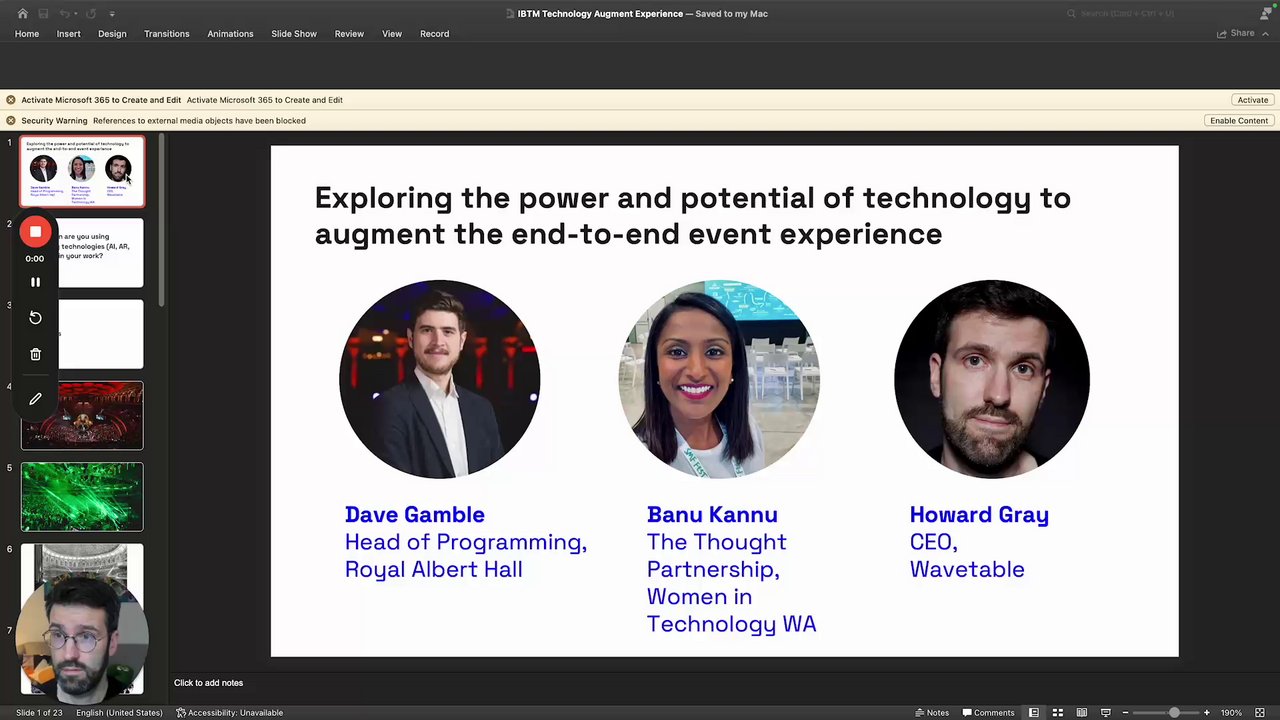Open the Undo history dropdown arrow

76,13
